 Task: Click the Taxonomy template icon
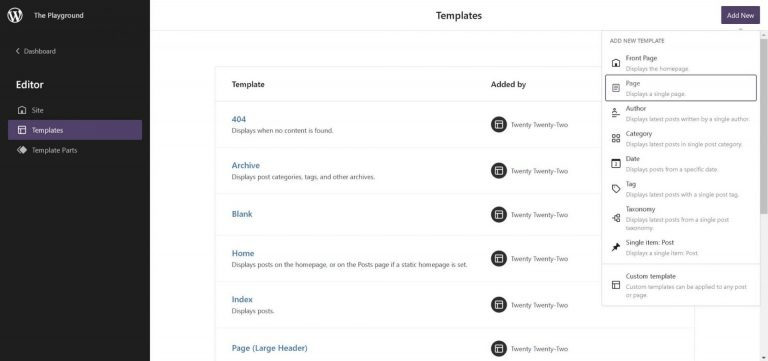tap(616, 218)
